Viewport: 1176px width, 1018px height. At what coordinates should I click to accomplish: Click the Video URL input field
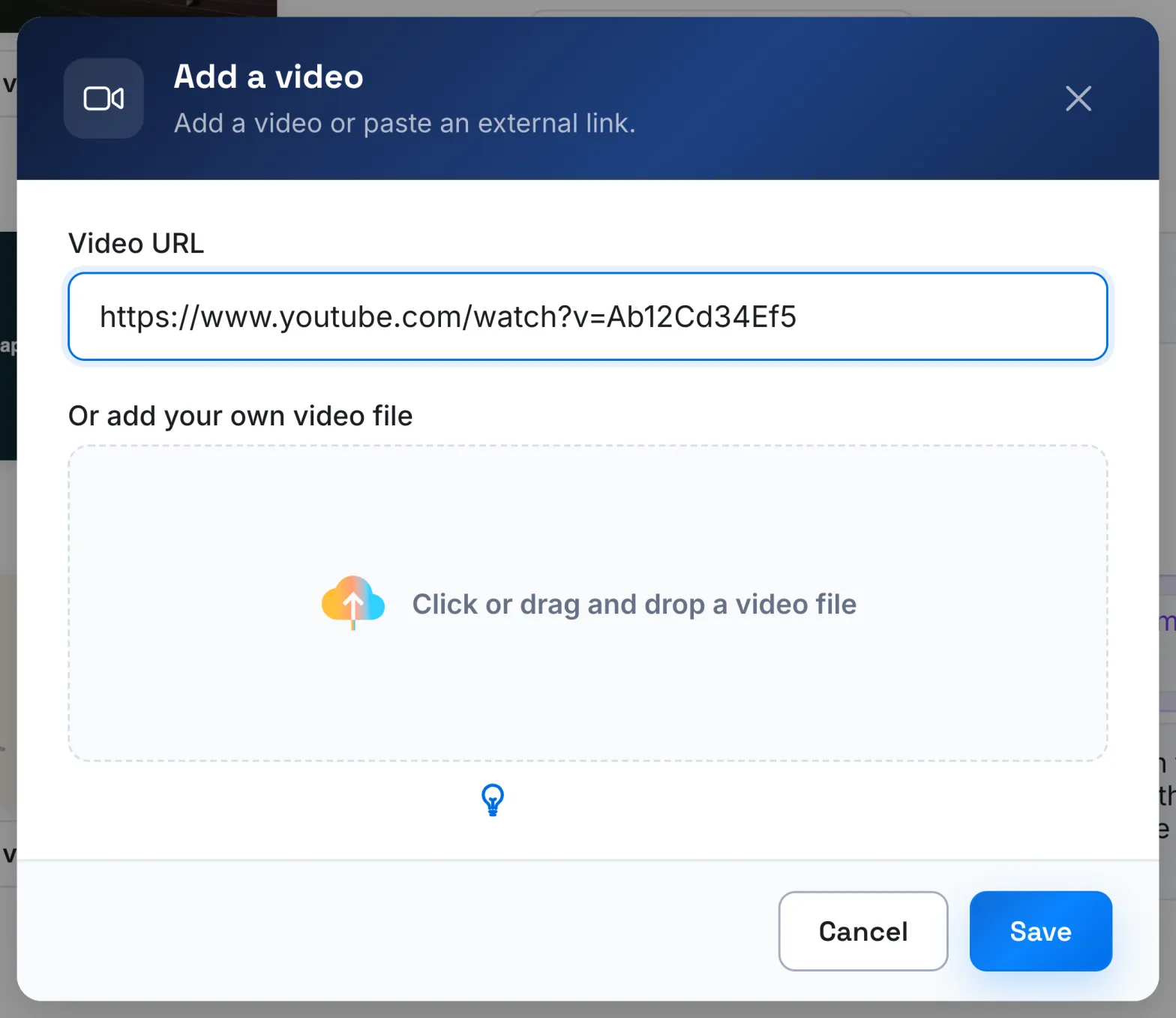click(587, 317)
